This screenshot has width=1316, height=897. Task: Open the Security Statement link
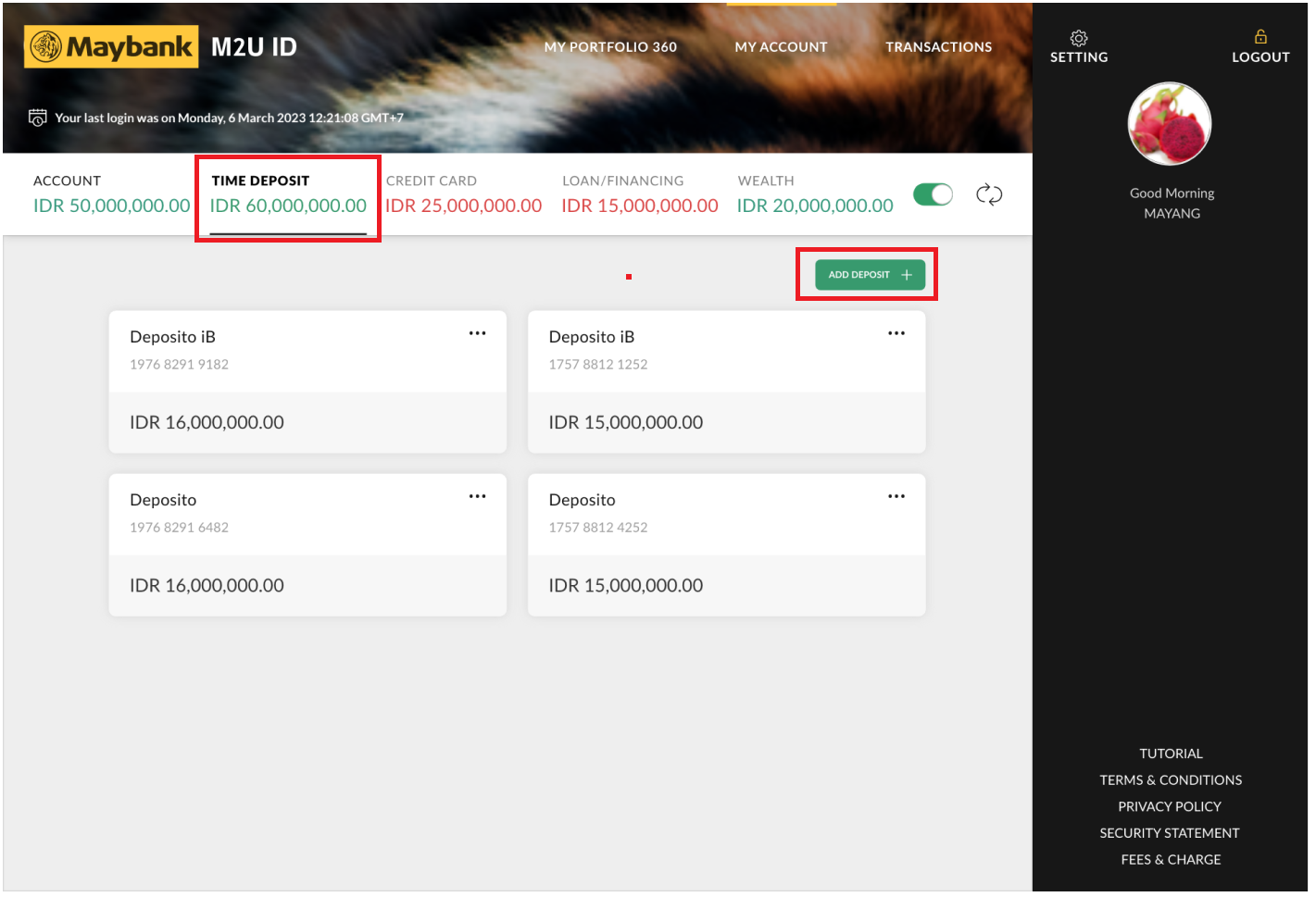(1170, 833)
